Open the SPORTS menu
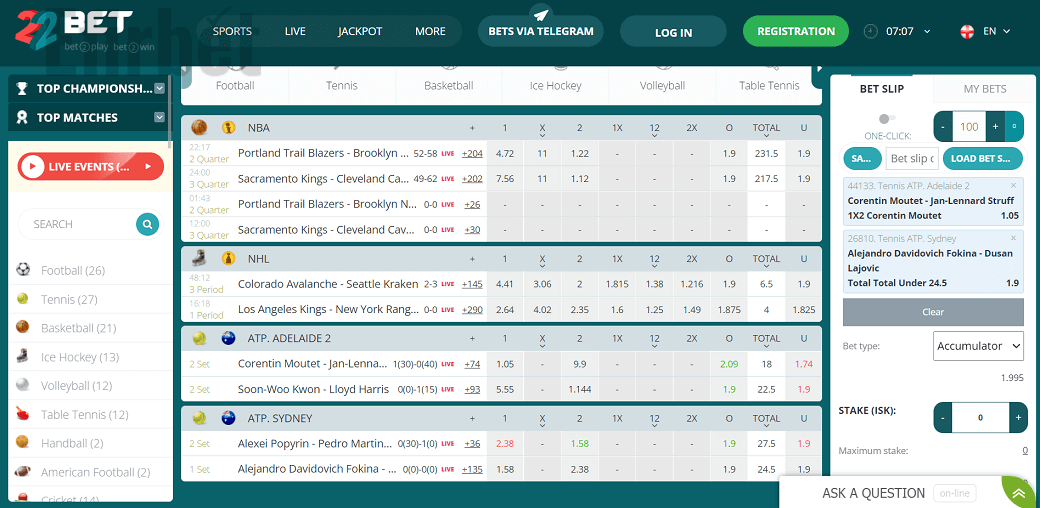The width and height of the screenshot is (1040, 508). [x=232, y=31]
